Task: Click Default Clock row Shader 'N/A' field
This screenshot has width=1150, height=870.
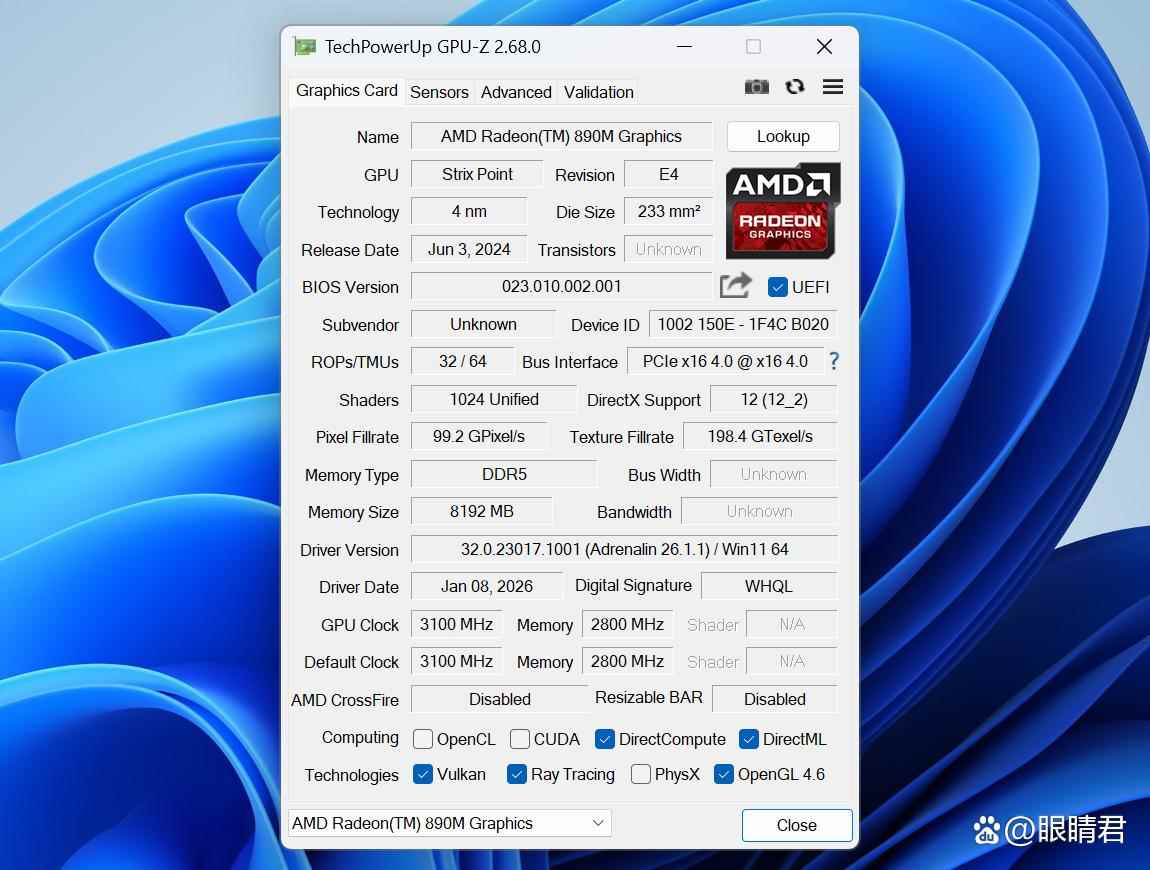Action: tap(791, 661)
